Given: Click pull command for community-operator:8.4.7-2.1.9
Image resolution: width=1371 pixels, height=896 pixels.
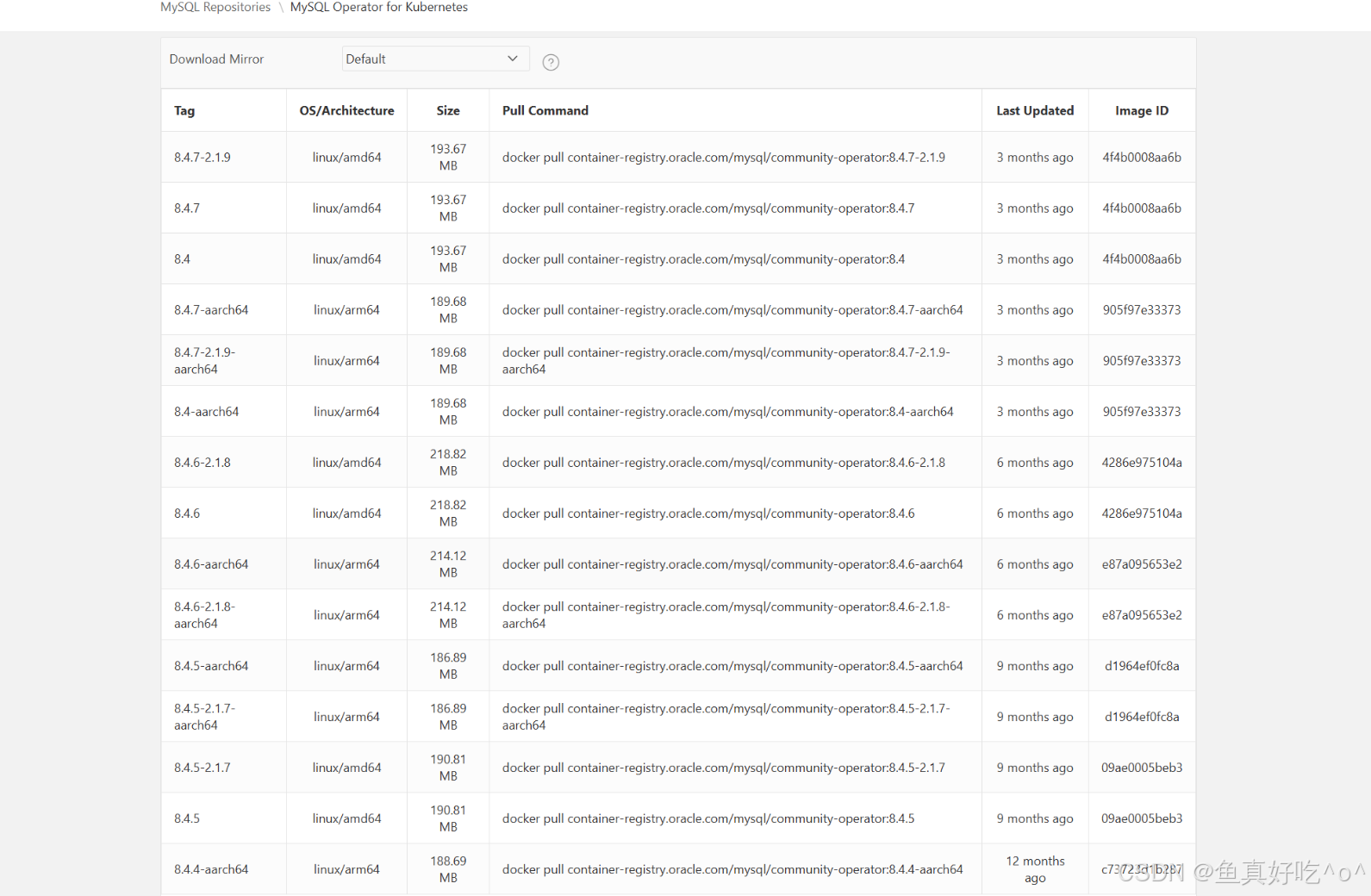Looking at the screenshot, I should pos(724,157).
